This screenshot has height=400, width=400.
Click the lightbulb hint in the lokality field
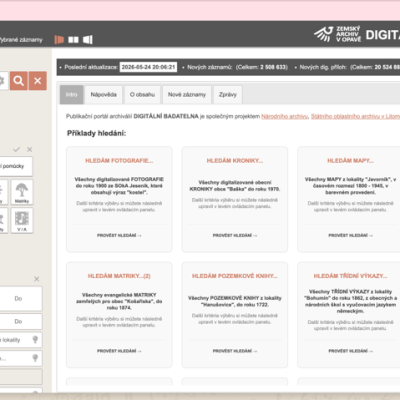pos(35,340)
